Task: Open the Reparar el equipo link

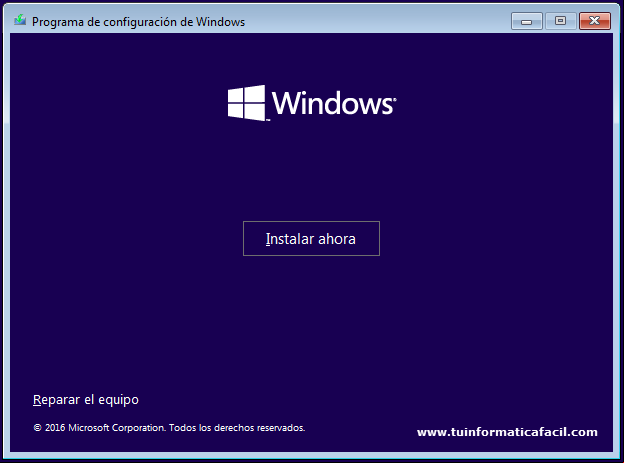Action: pos(86,400)
